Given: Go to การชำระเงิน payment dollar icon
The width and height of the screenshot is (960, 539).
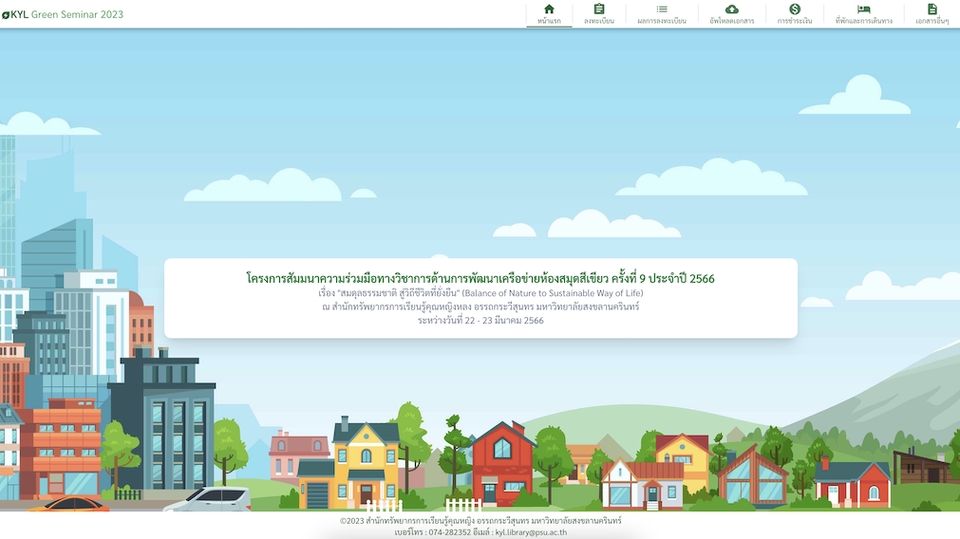Looking at the screenshot, I should coord(795,14).
